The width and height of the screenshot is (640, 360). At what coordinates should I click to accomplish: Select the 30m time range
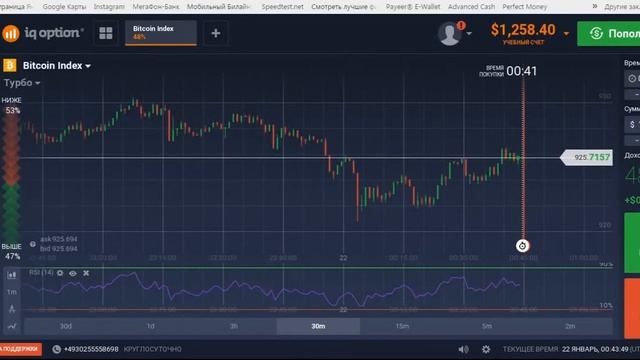pos(318,326)
